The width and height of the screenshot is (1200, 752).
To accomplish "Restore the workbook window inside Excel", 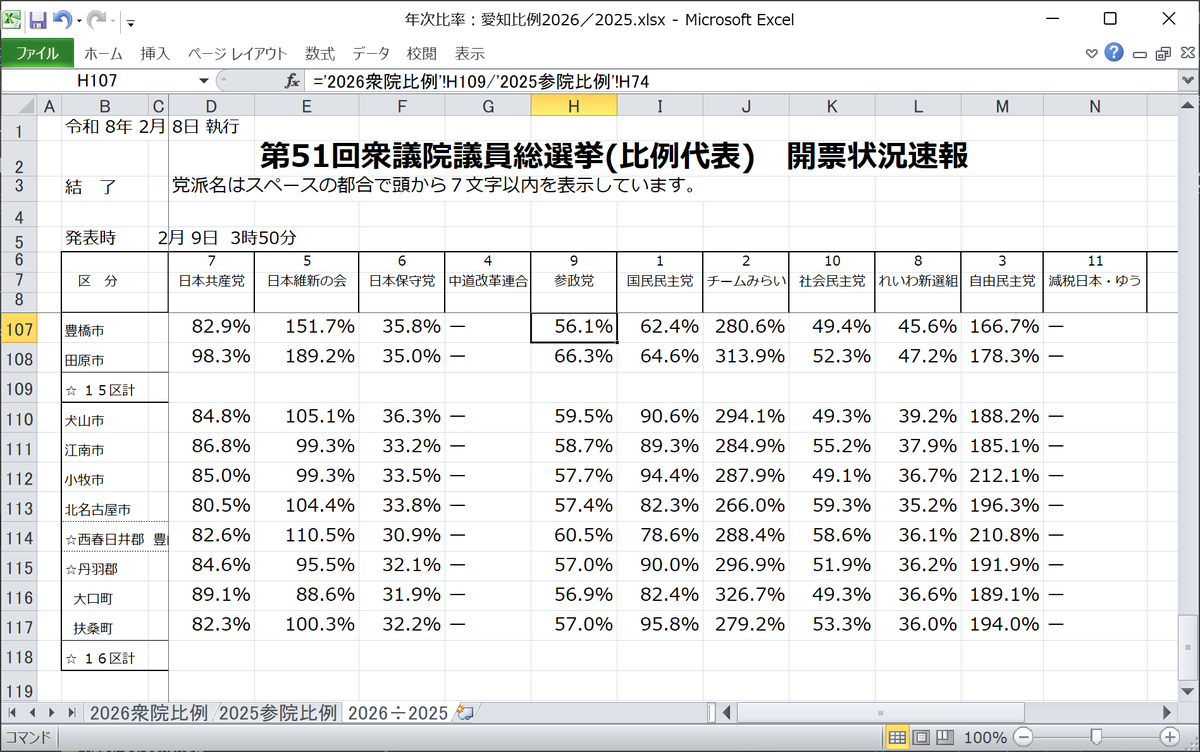I will (x=1162, y=53).
